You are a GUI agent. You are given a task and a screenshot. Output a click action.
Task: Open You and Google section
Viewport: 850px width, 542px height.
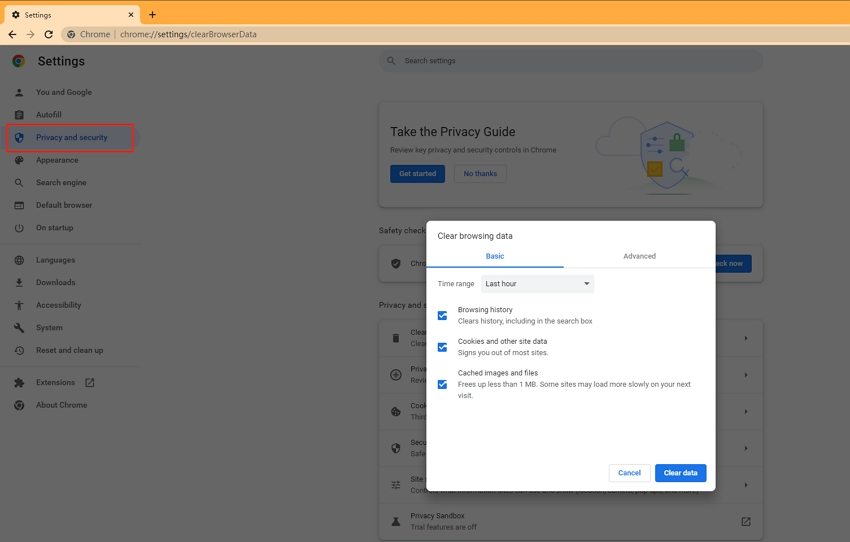64,92
